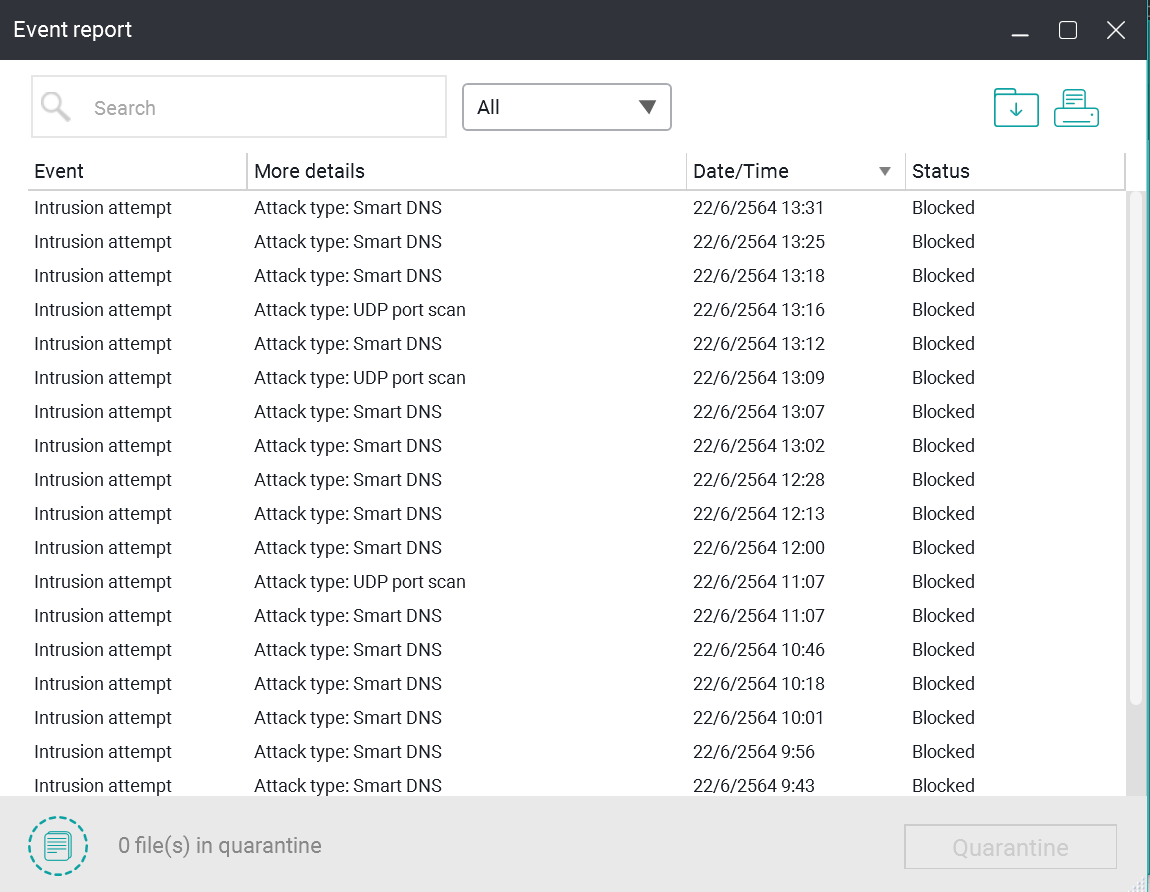Toggle Date/Time sort order arrow
Image resolution: width=1150 pixels, height=892 pixels.
(x=884, y=172)
